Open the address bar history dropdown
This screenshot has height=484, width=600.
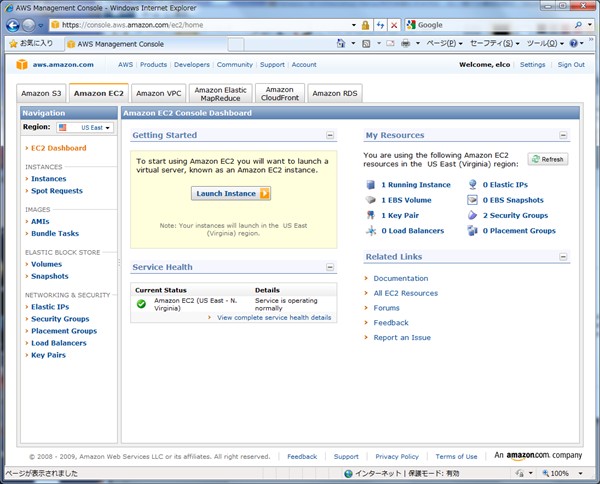354,25
